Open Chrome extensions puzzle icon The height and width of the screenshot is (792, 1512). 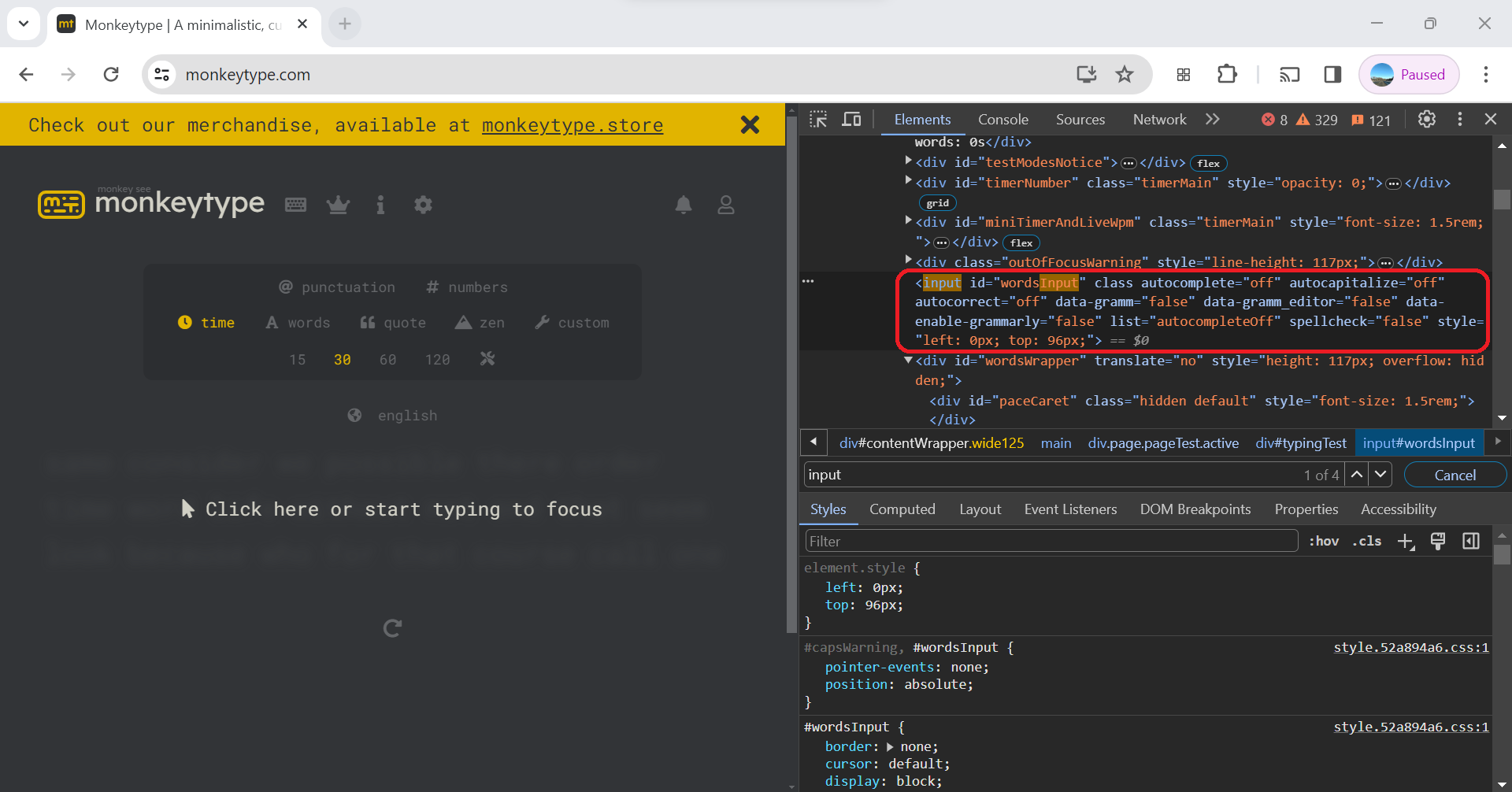pos(1227,75)
